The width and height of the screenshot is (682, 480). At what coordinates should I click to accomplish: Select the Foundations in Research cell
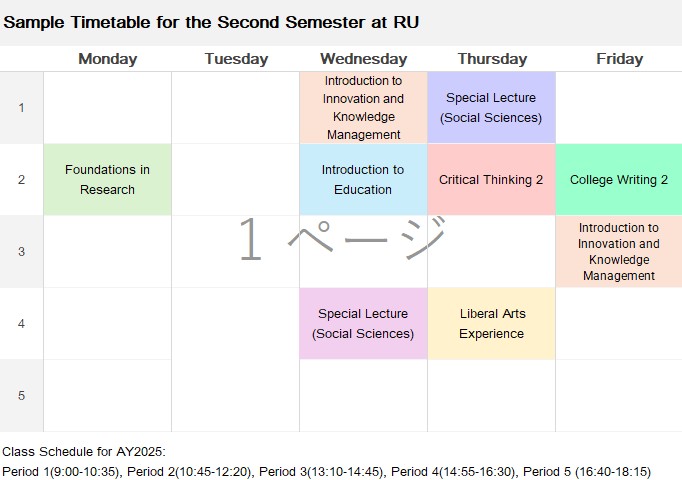(x=107, y=180)
